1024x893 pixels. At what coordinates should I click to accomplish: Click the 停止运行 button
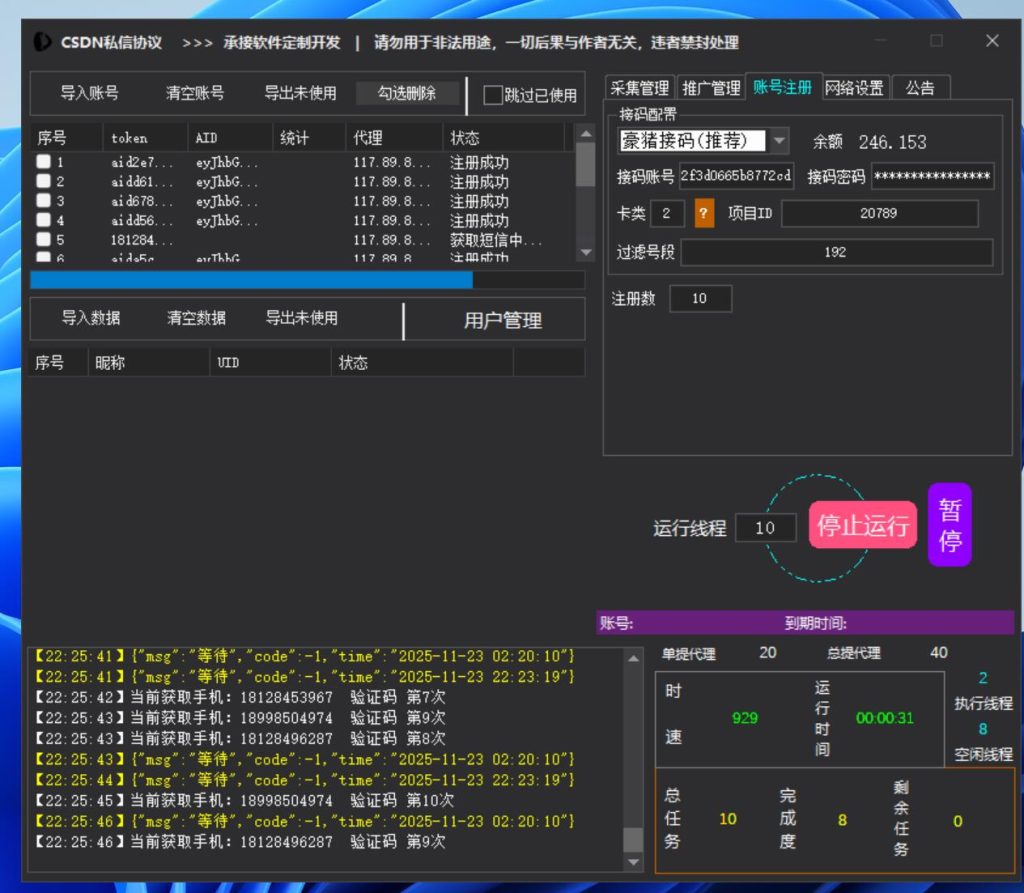862,524
